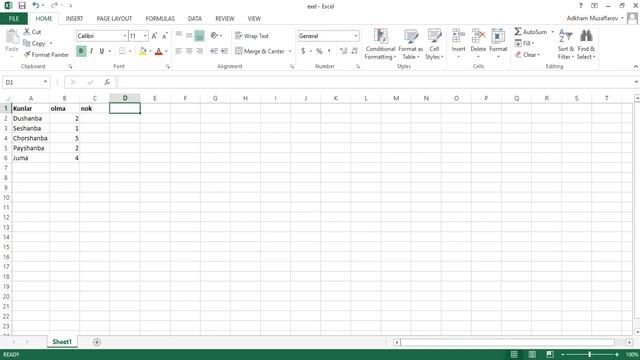Toggle Middle Align
The image size is (640, 360).
(189, 36)
